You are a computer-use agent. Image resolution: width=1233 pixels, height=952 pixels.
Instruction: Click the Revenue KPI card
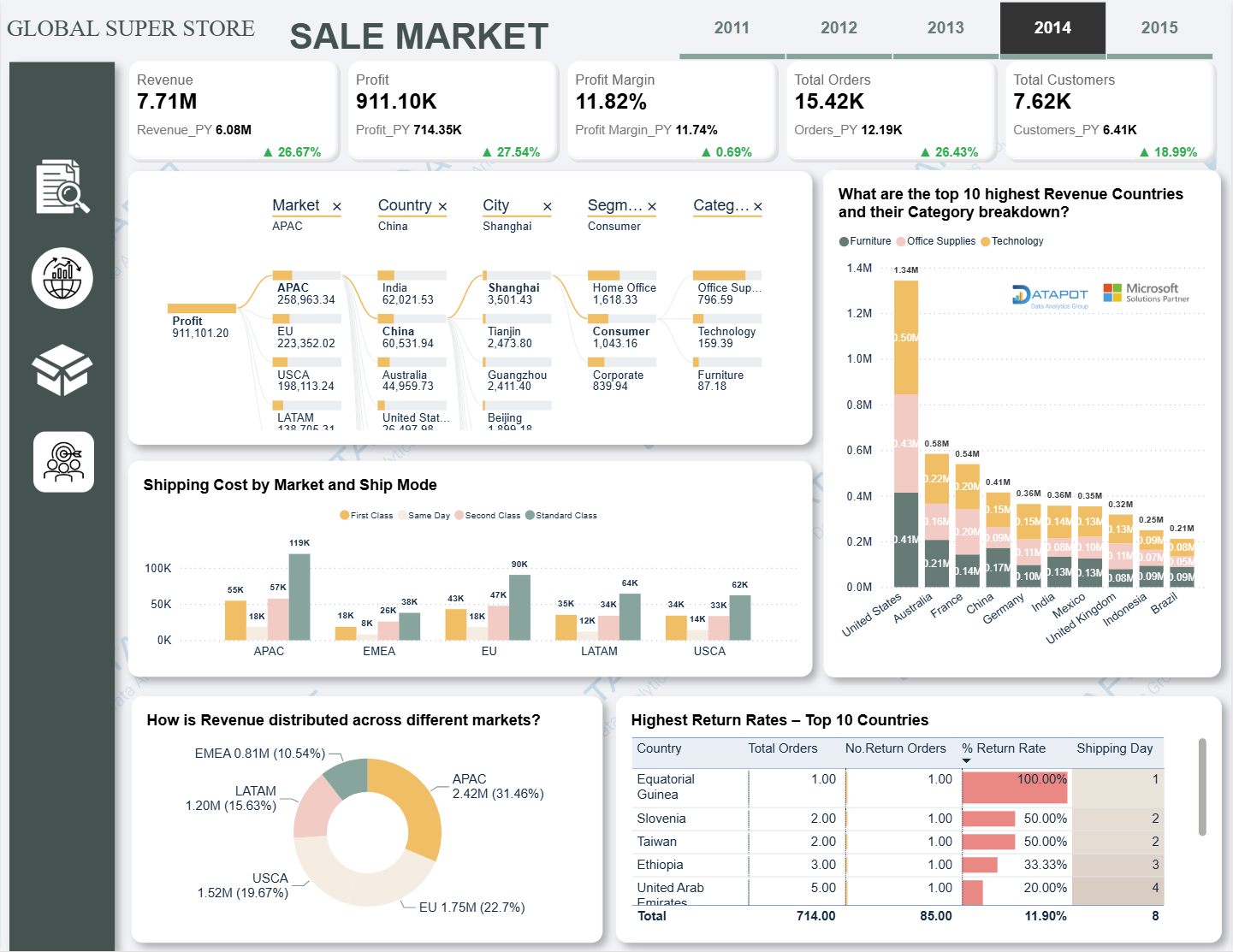(233, 111)
